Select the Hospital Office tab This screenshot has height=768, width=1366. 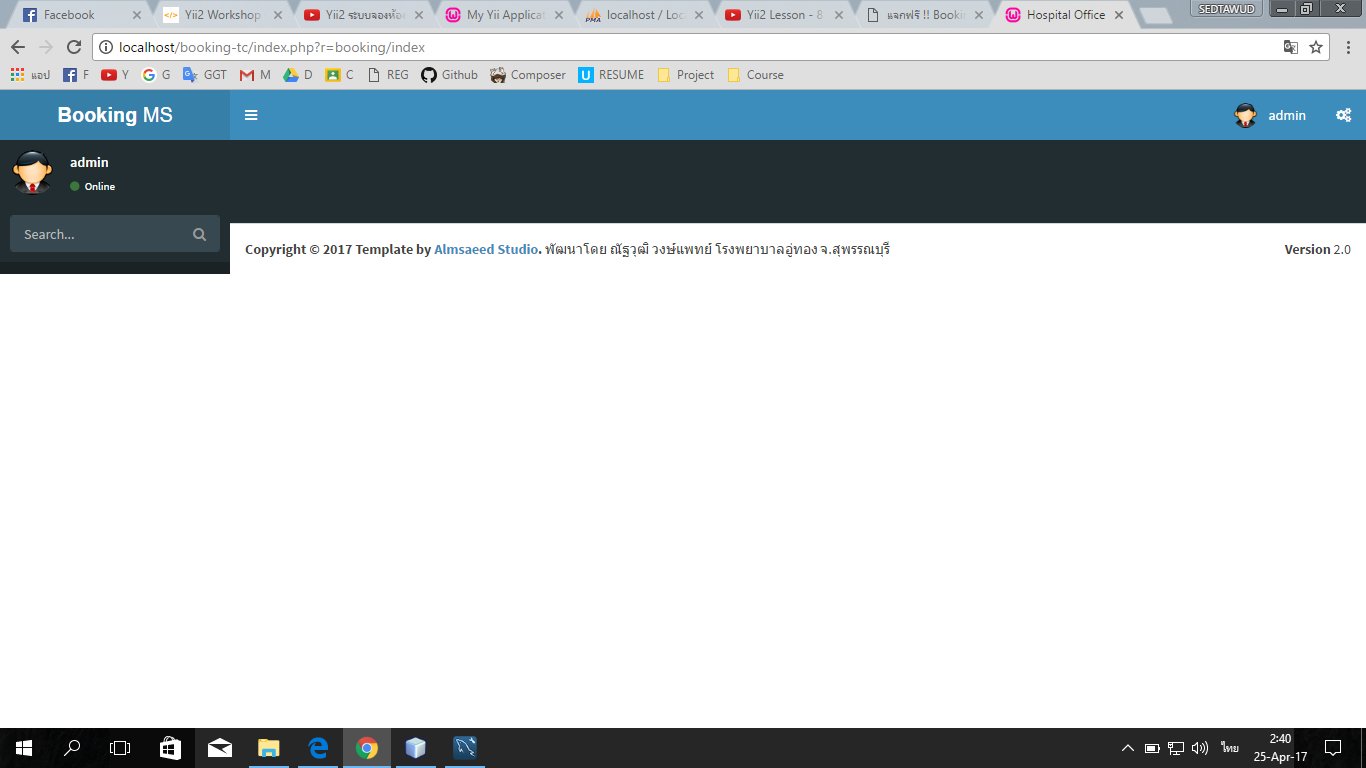tap(1065, 15)
